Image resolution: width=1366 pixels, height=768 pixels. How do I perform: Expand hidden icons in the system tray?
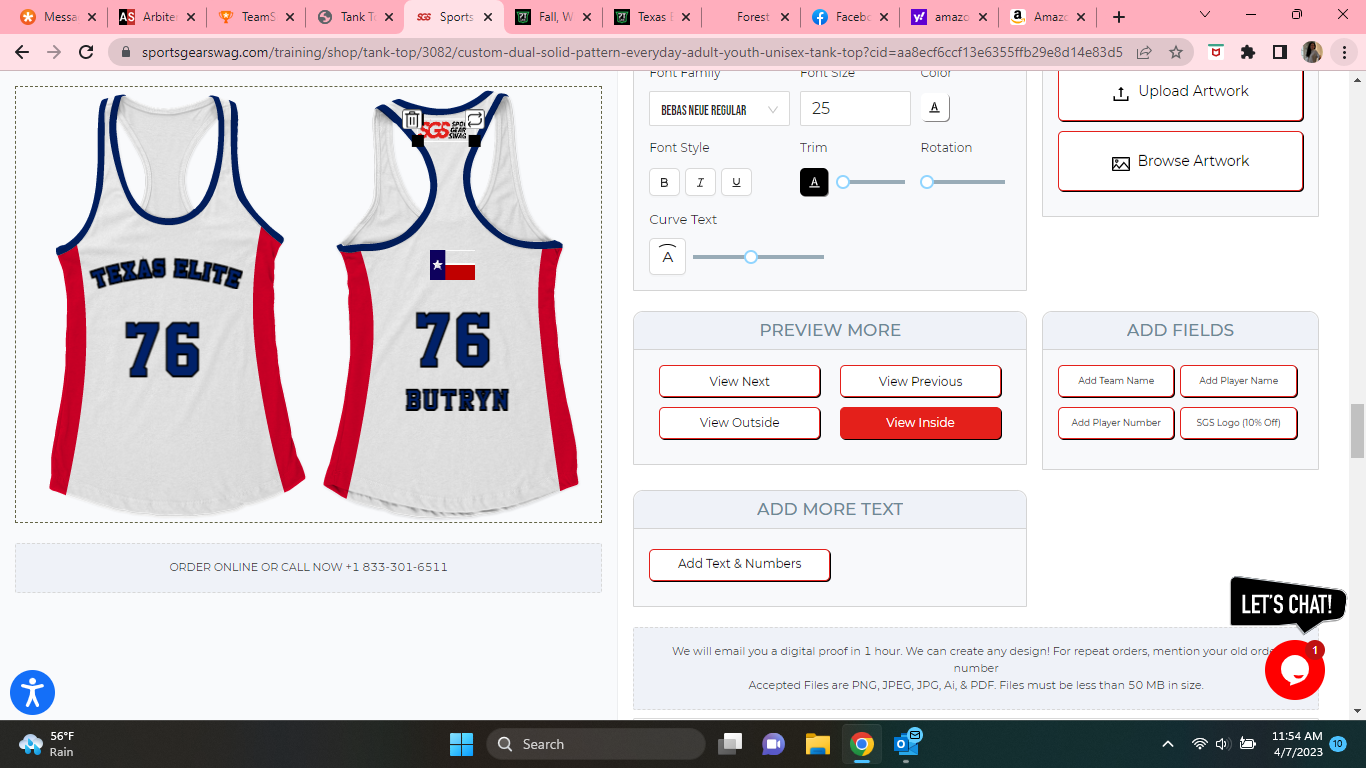1167,744
